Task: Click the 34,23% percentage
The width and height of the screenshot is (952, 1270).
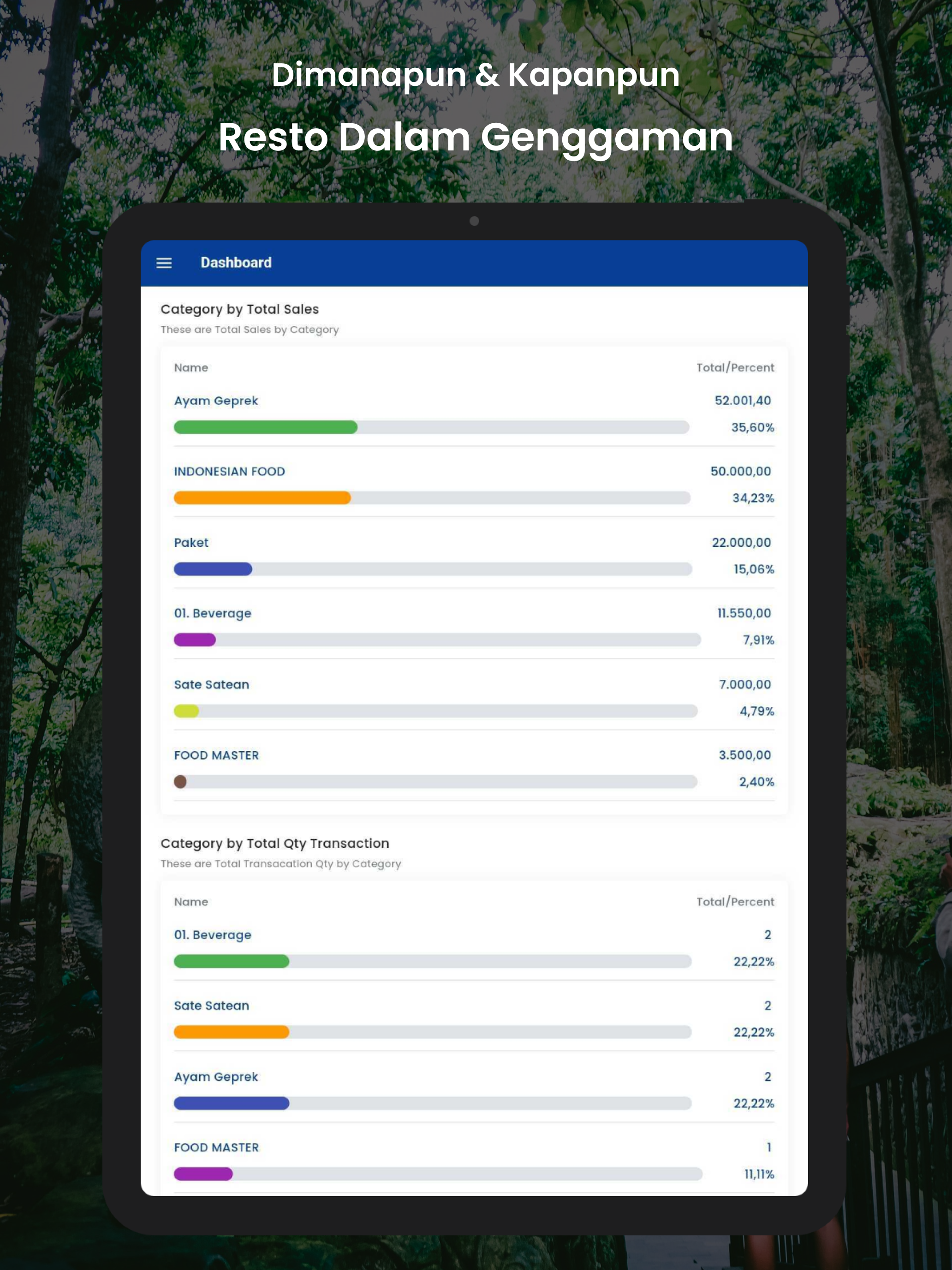Action: [x=753, y=498]
